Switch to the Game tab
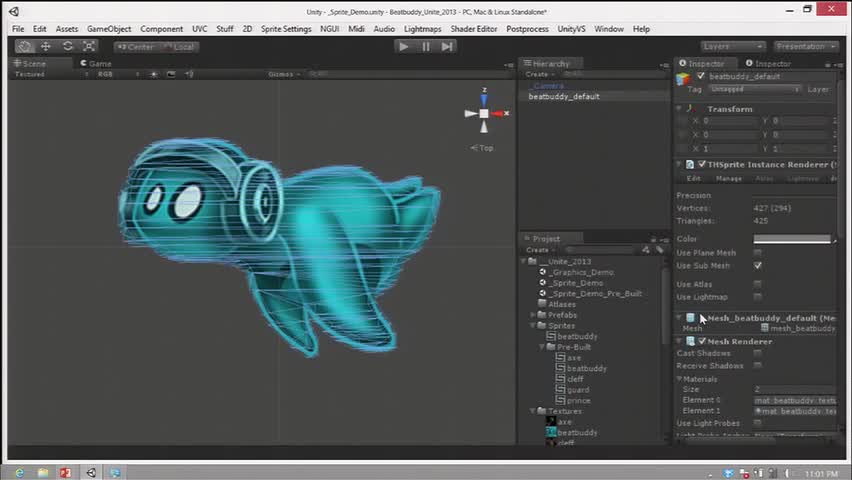852x480 pixels. 96,64
